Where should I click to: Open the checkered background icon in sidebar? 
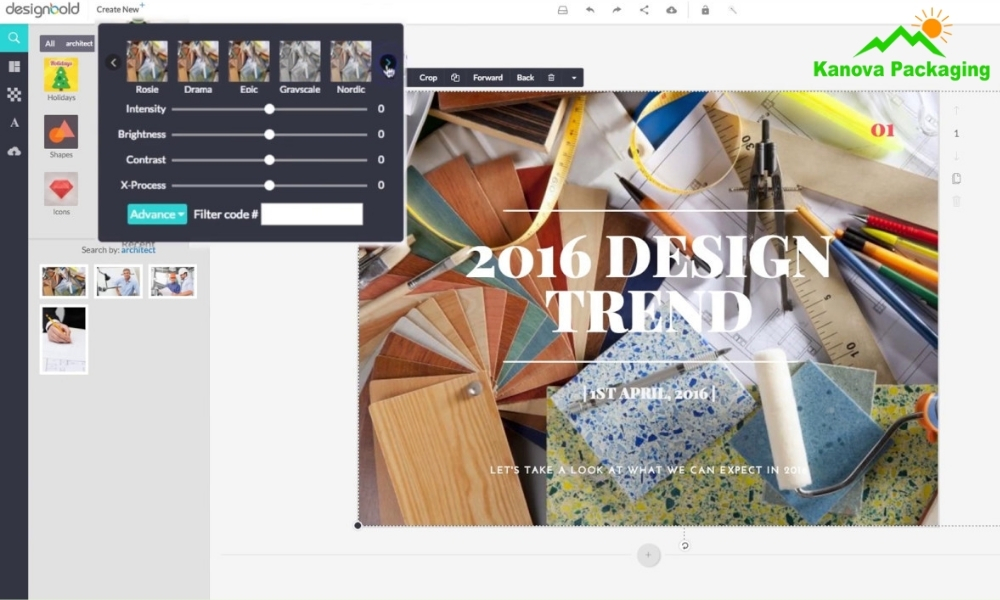(14, 94)
